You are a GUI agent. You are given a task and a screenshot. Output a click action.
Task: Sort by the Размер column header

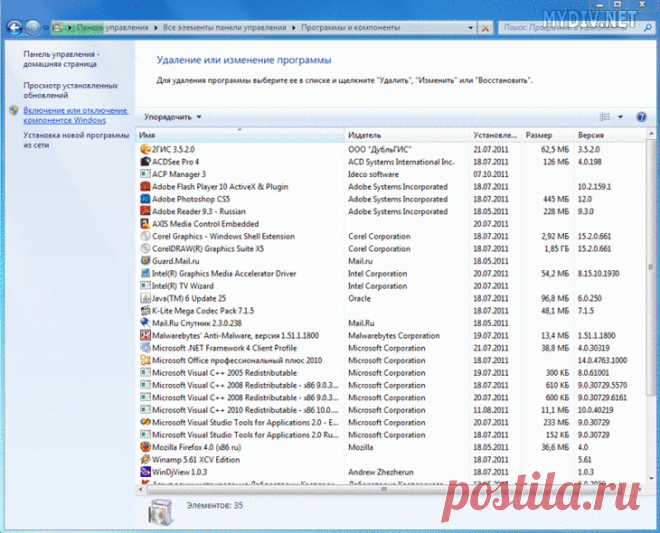[548, 135]
